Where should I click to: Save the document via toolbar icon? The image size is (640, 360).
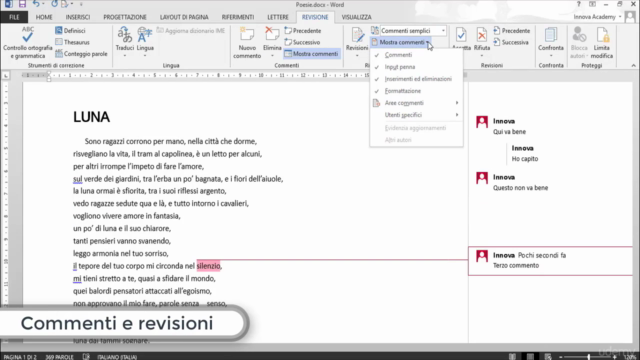click(x=22, y=4)
